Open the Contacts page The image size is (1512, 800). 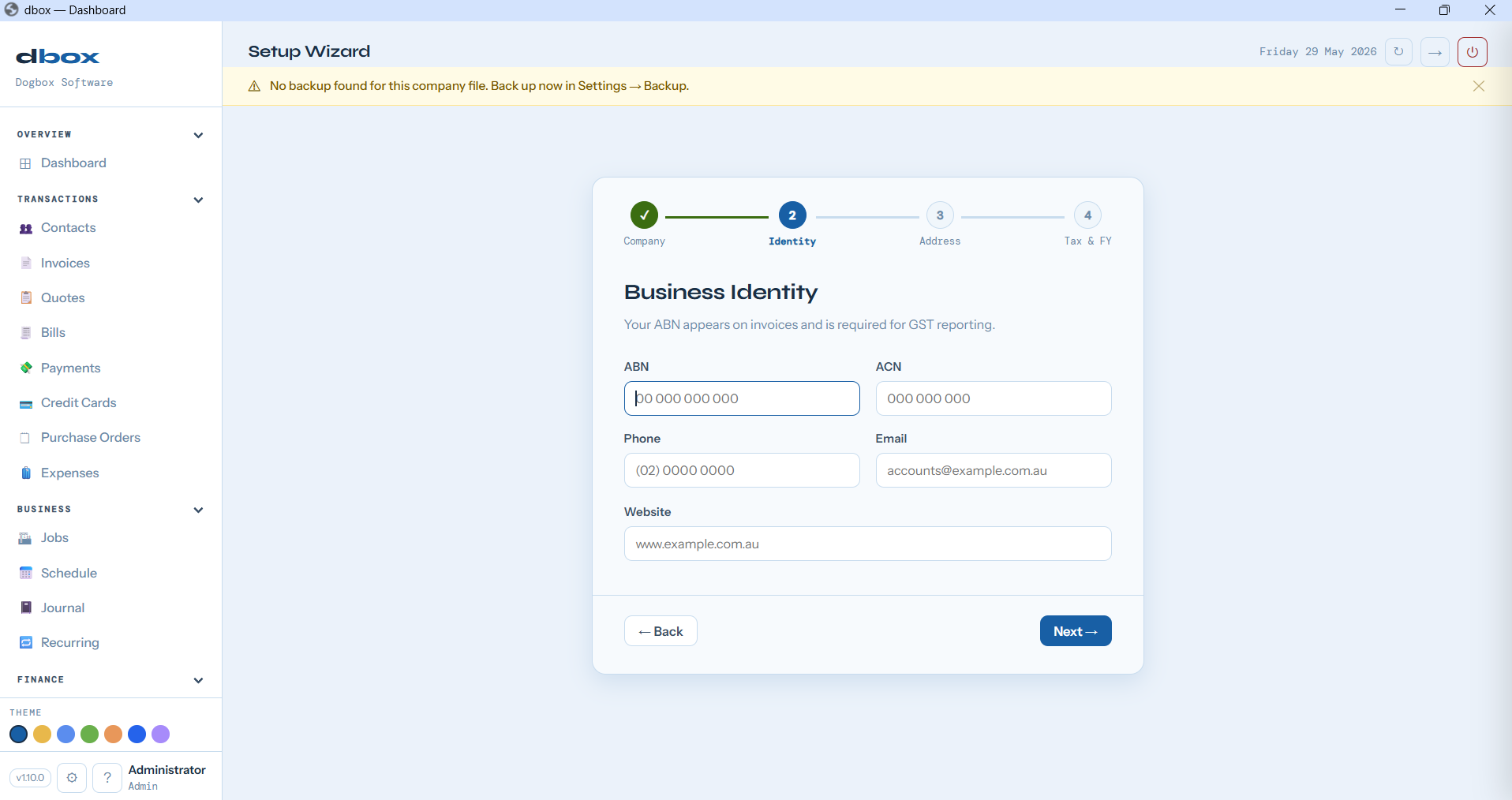[69, 228]
